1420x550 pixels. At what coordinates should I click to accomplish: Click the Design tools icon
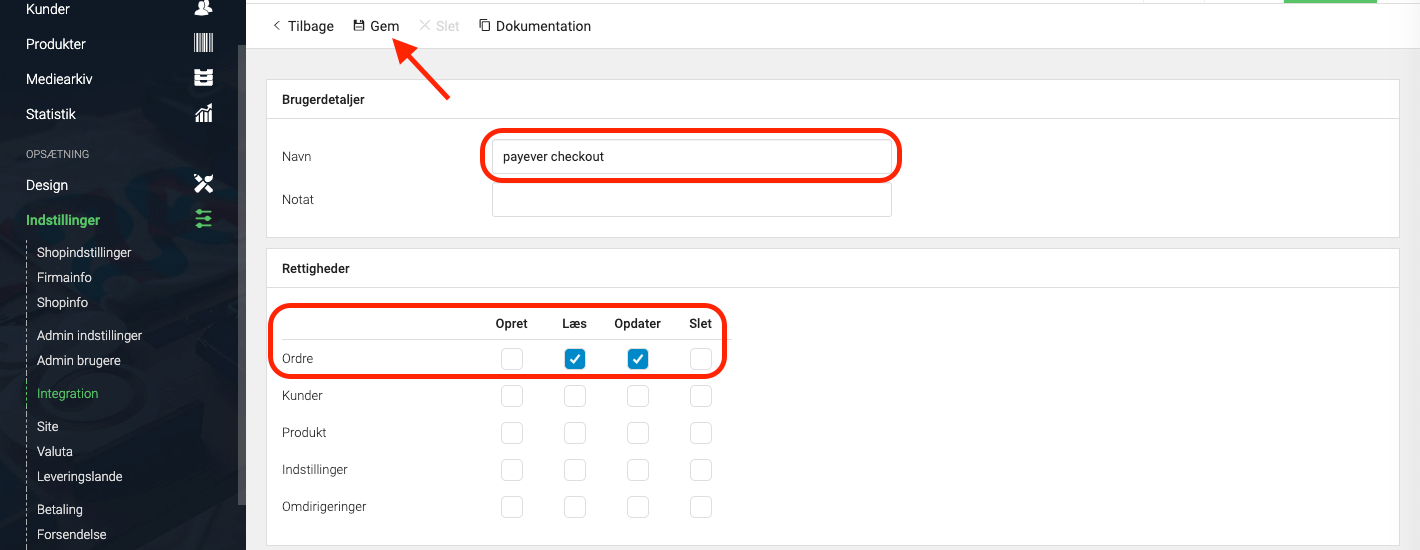click(203, 184)
